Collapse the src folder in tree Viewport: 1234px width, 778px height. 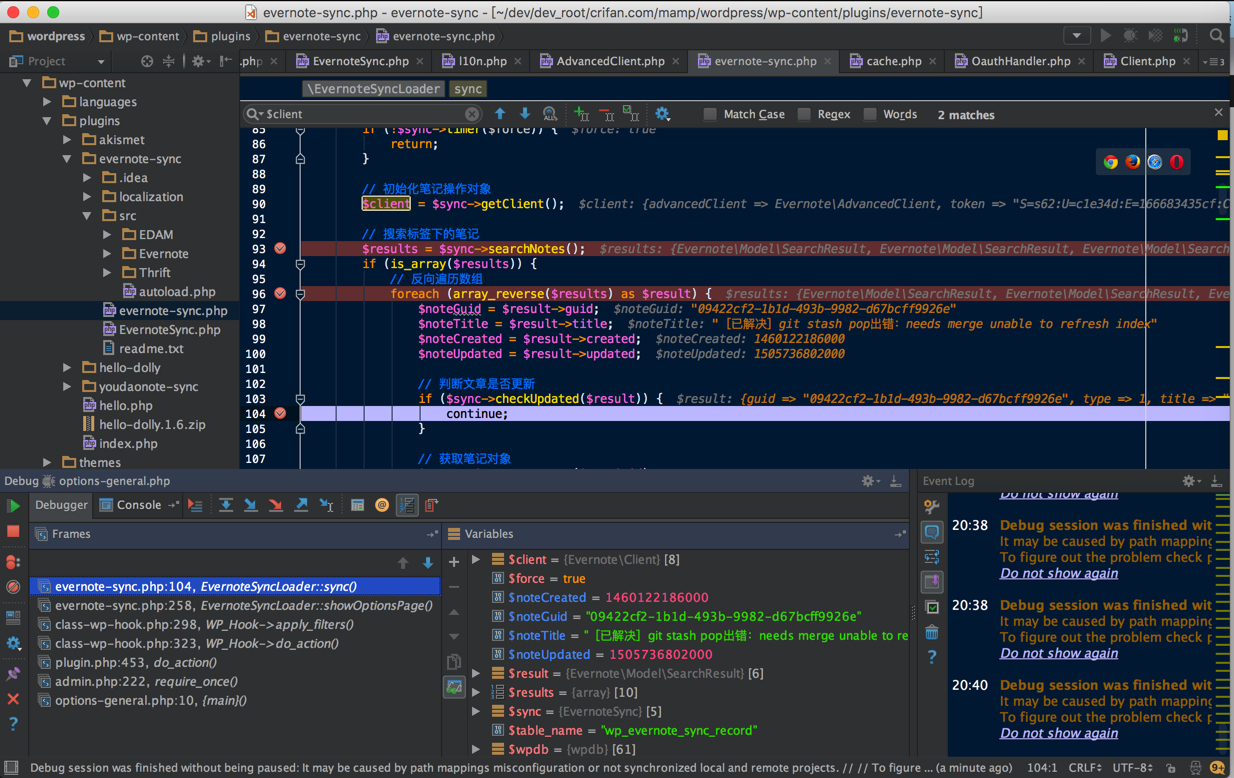pyautogui.click(x=87, y=216)
